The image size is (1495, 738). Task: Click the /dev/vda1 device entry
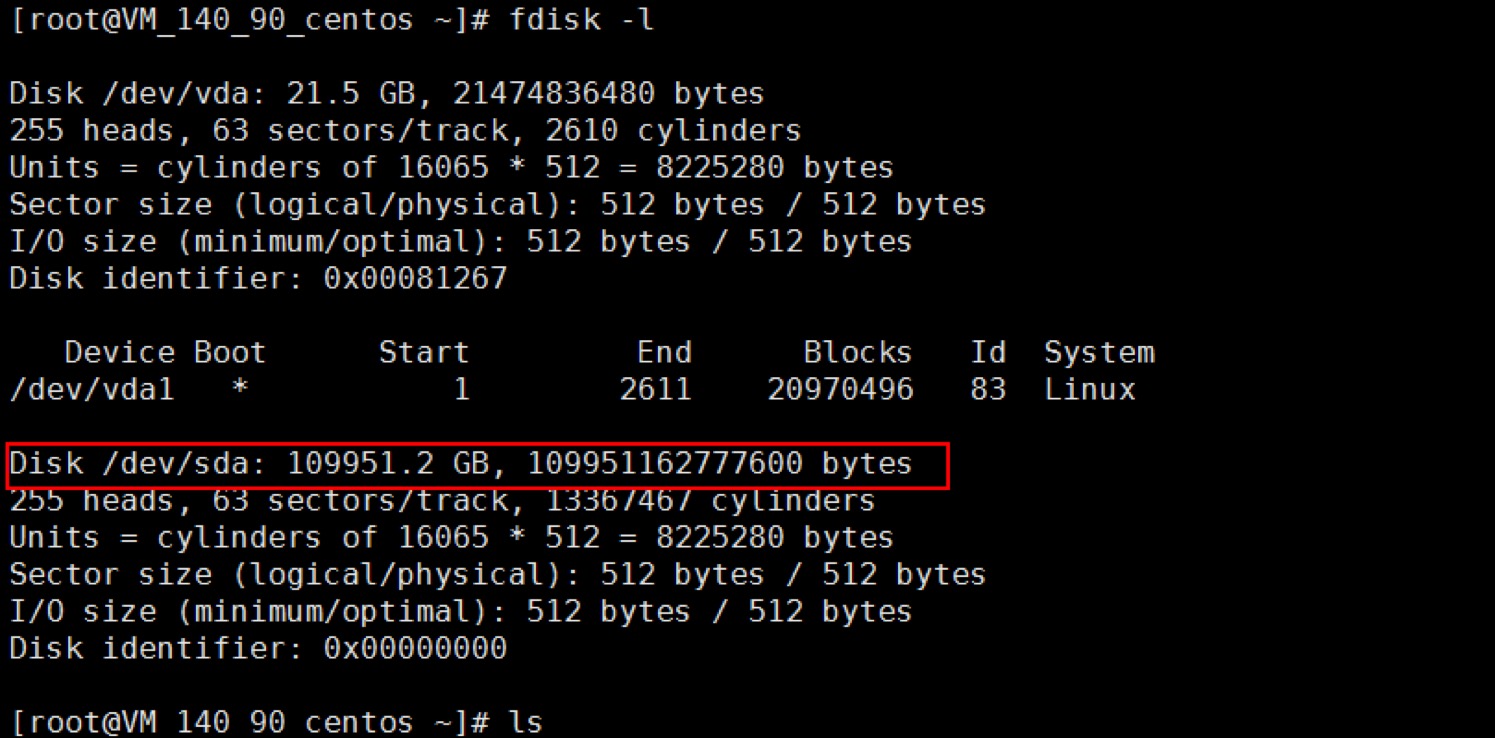tap(92, 389)
